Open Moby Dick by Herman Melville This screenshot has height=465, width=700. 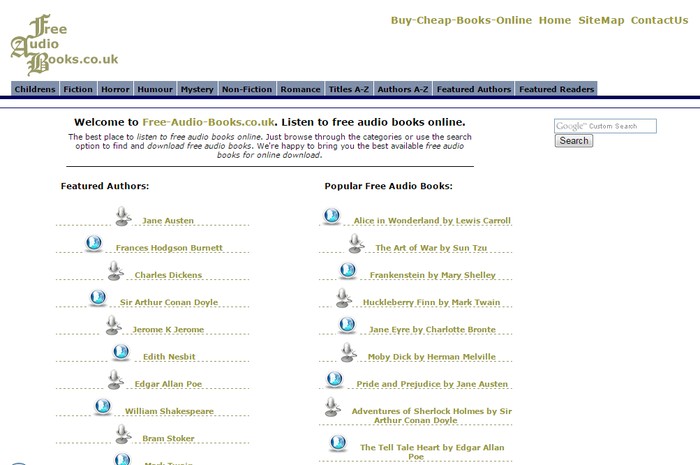(x=432, y=357)
